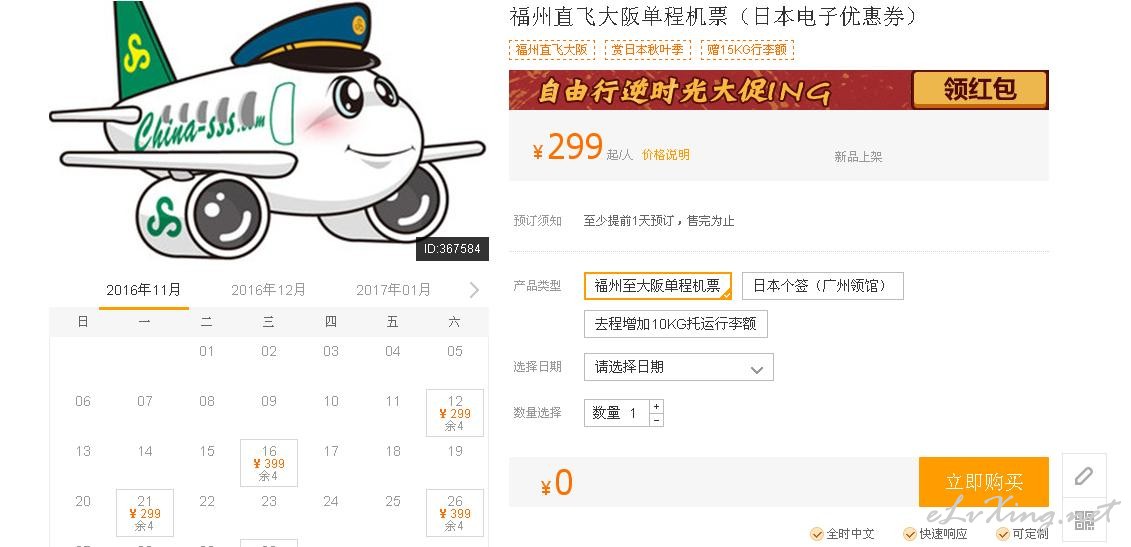
Task: Increase quantity with the plus stepper
Action: coord(656,406)
